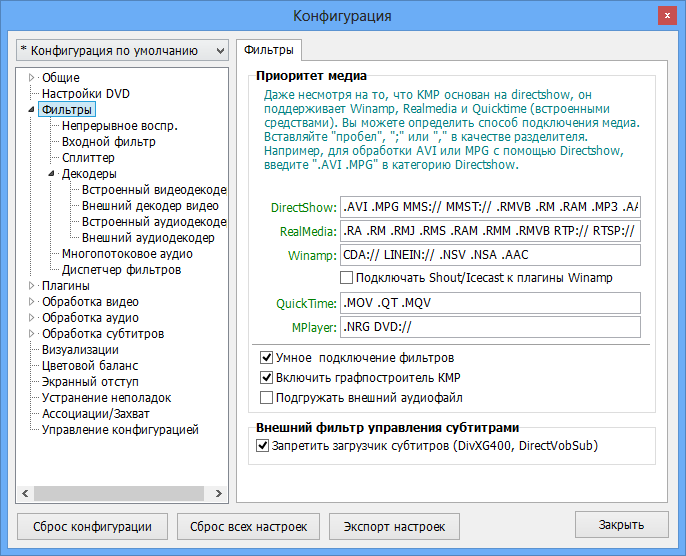Click Сброс всех настроек button

pos(248,526)
